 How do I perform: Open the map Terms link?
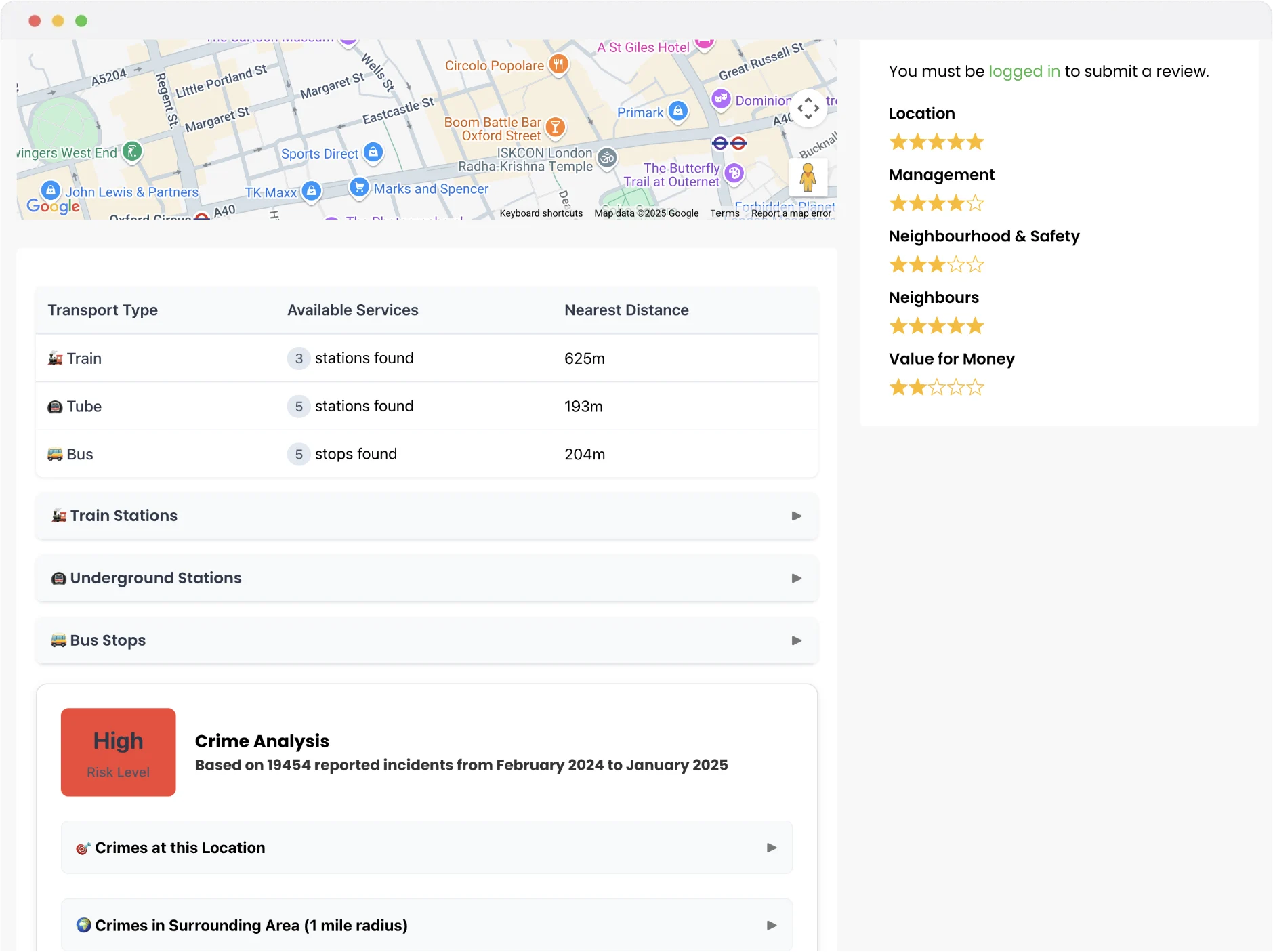click(724, 213)
